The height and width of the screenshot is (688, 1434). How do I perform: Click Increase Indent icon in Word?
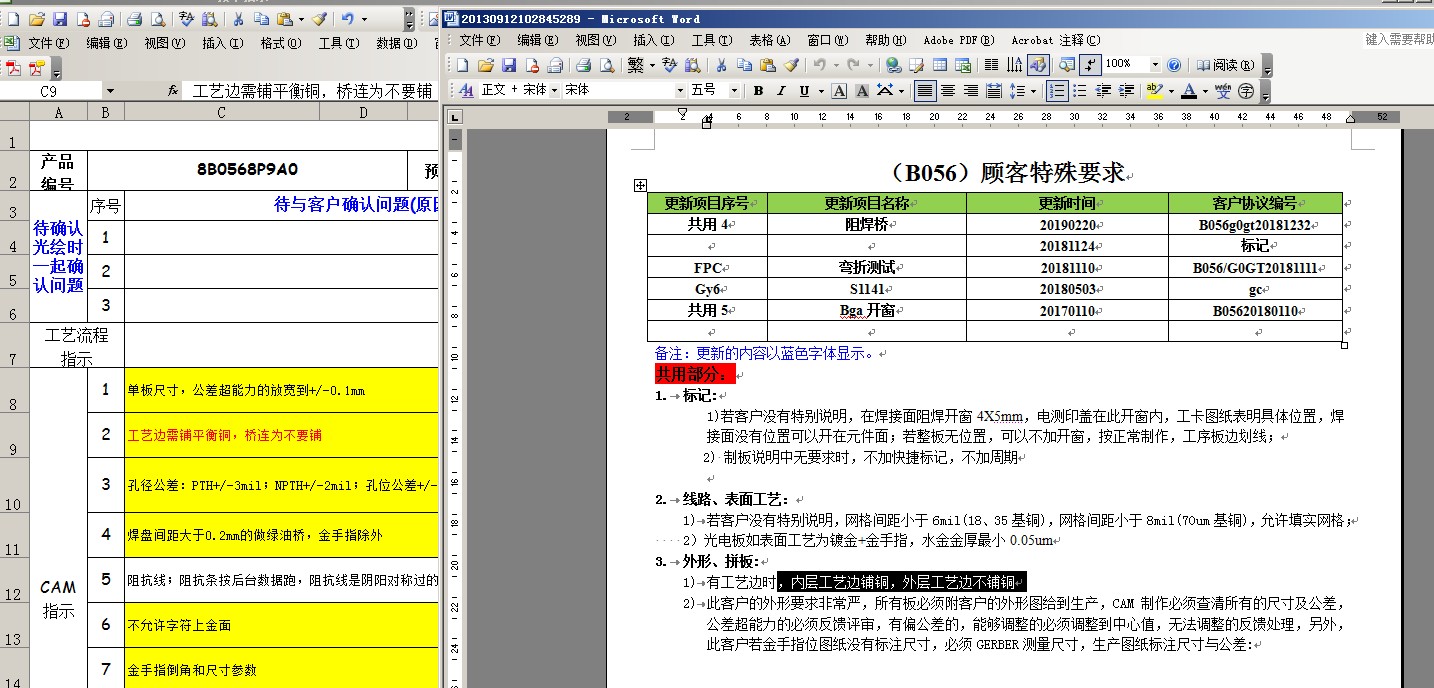pyautogui.click(x=1126, y=91)
